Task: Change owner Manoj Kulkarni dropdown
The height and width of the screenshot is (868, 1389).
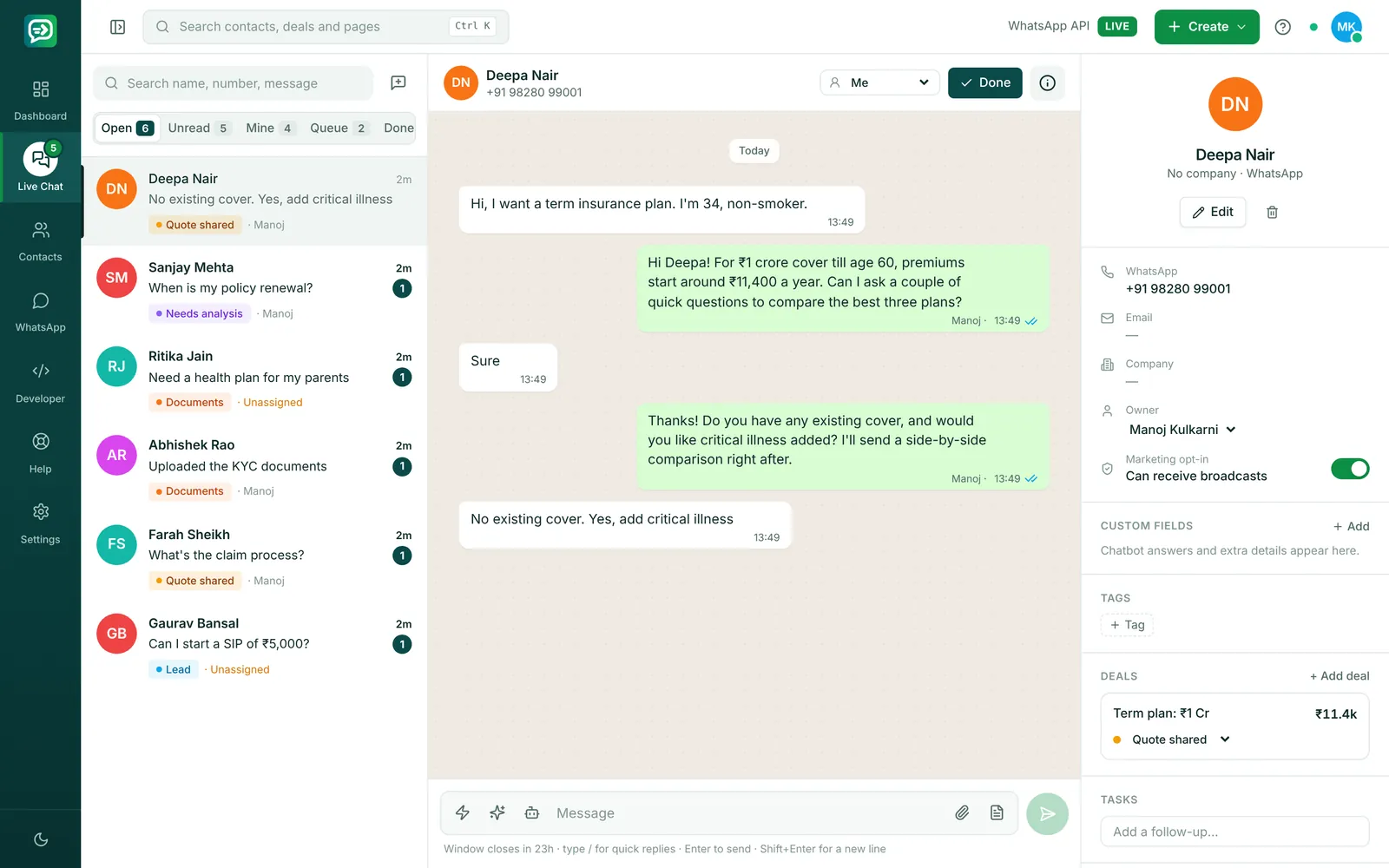Action: pos(1182,430)
